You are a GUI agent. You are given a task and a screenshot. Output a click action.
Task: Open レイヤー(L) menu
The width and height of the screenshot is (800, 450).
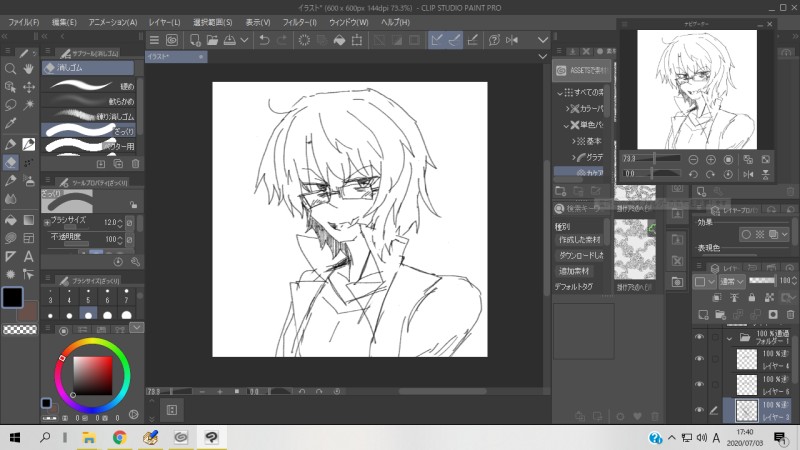164,22
